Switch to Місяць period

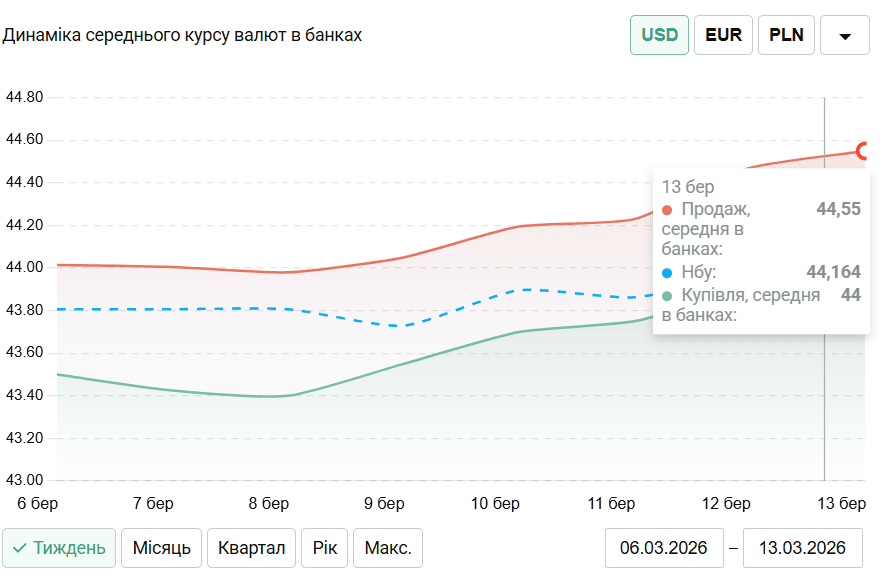pyautogui.click(x=162, y=548)
